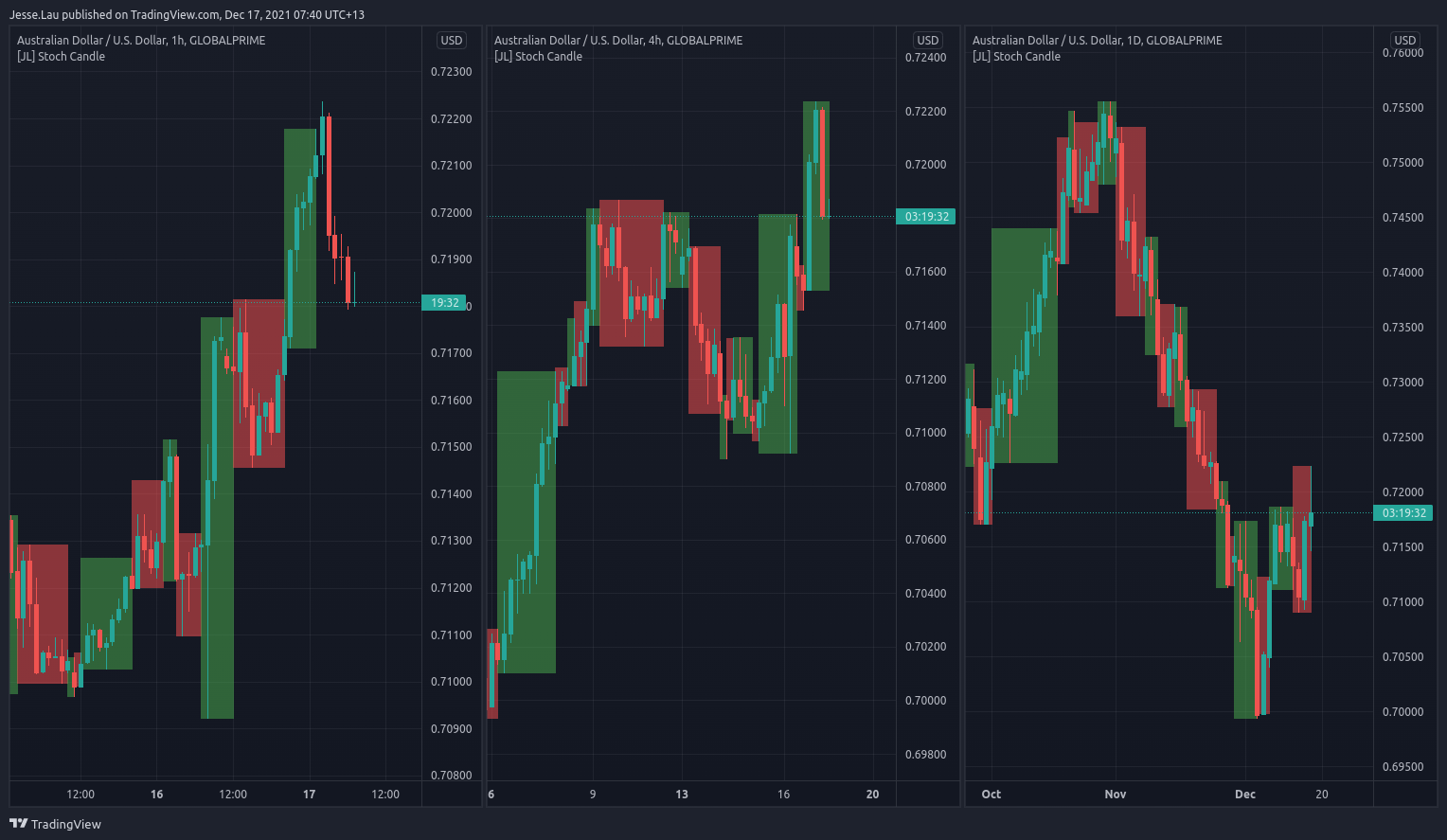This screenshot has width=1447, height=840.
Task: Click the 0.72500 price label on the 1D chart
Action: 1403,438
